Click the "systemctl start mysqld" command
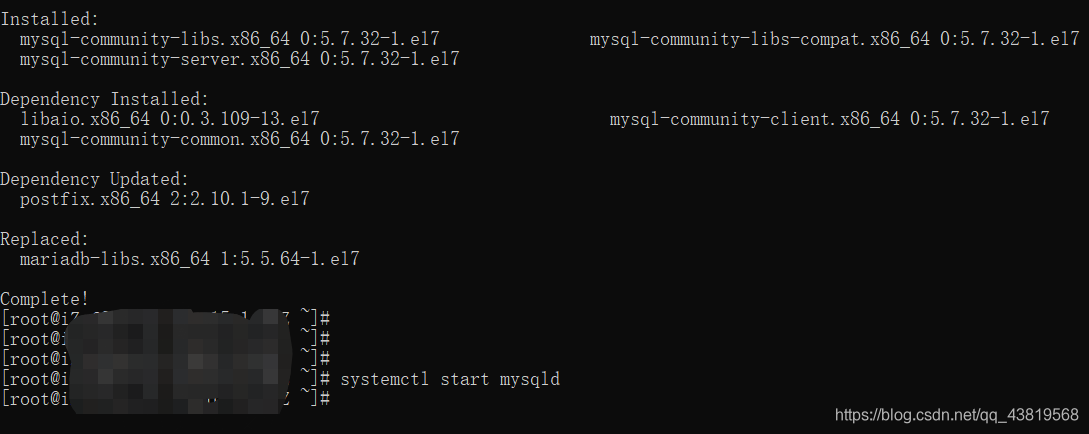 coord(450,379)
